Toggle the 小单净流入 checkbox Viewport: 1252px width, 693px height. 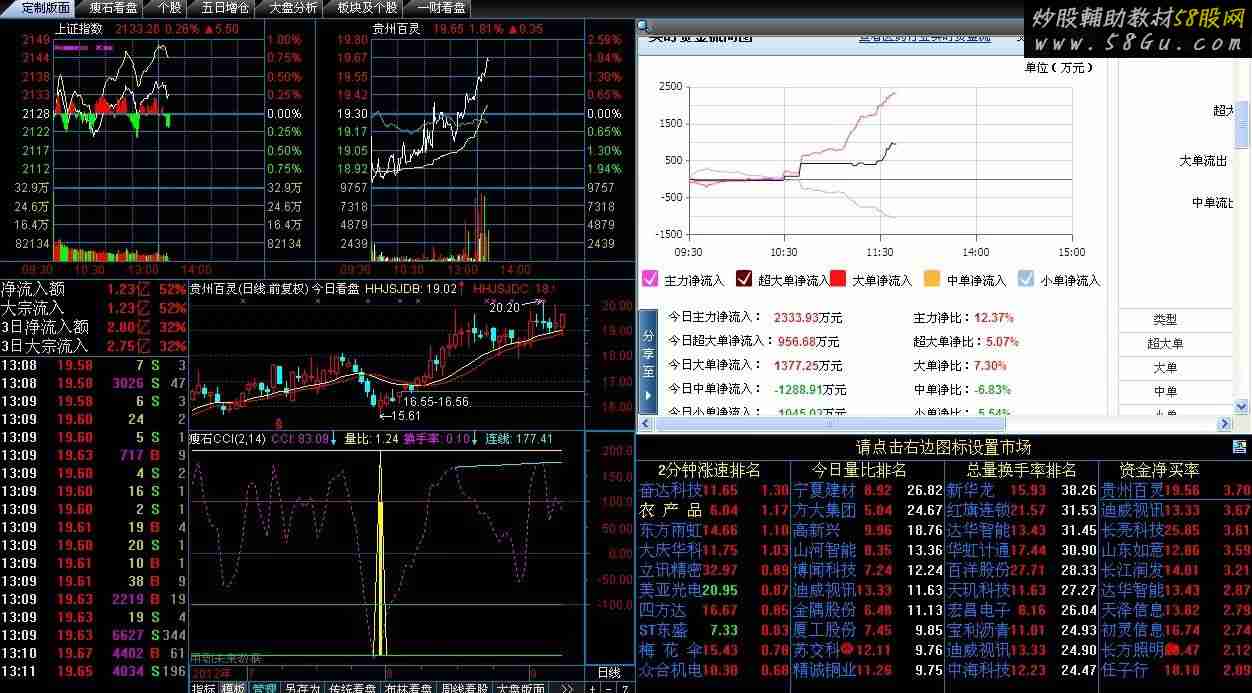1025,279
